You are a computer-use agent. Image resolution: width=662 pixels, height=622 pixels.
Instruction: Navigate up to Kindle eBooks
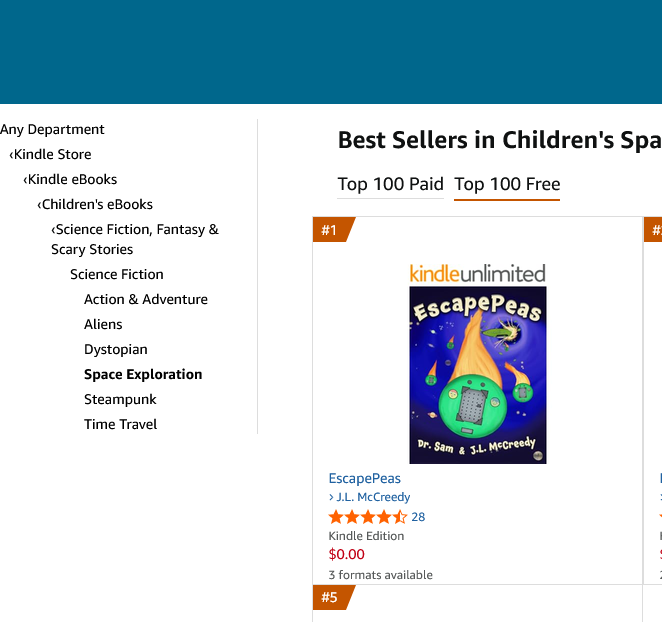70,179
